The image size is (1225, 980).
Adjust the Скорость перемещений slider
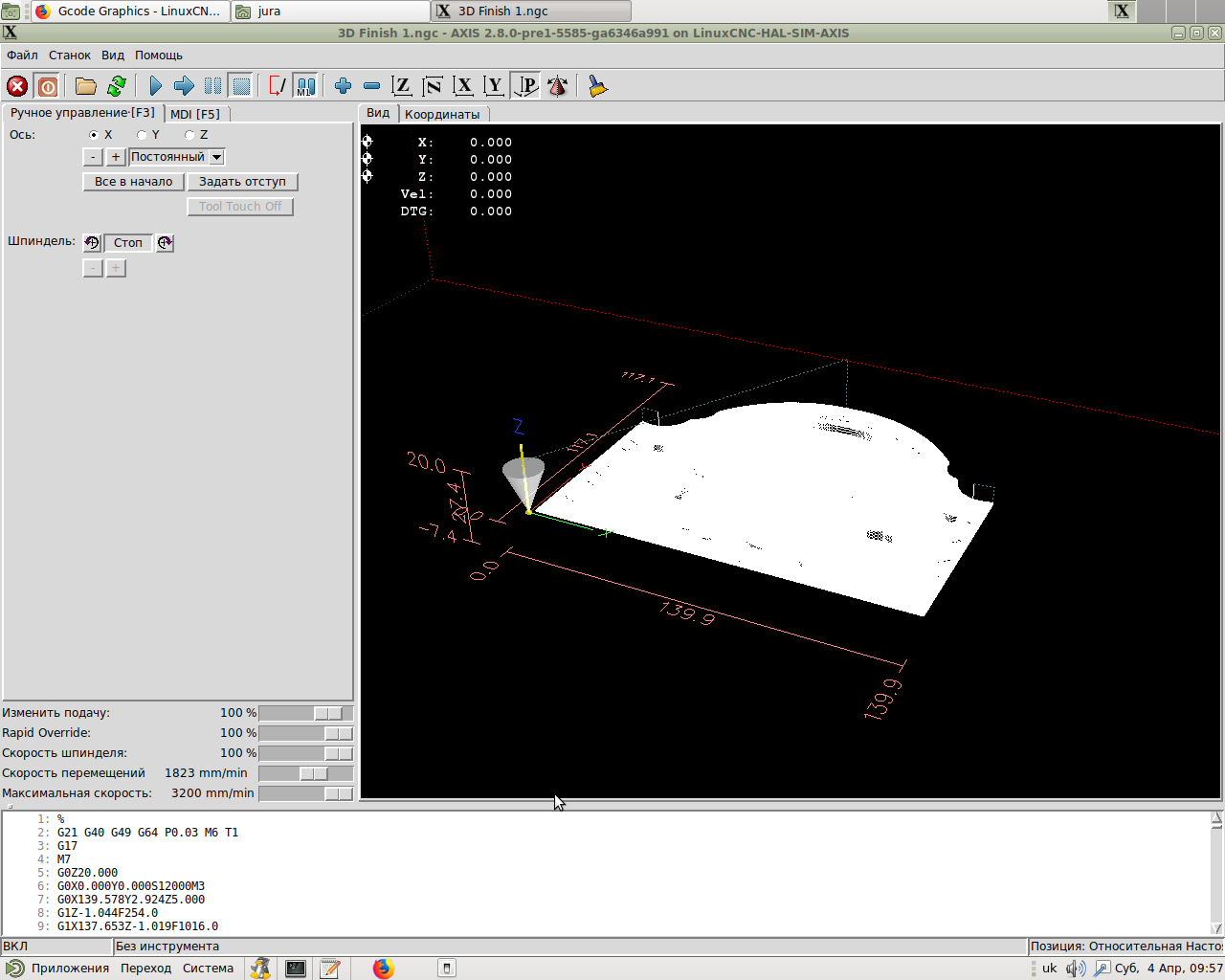point(305,773)
